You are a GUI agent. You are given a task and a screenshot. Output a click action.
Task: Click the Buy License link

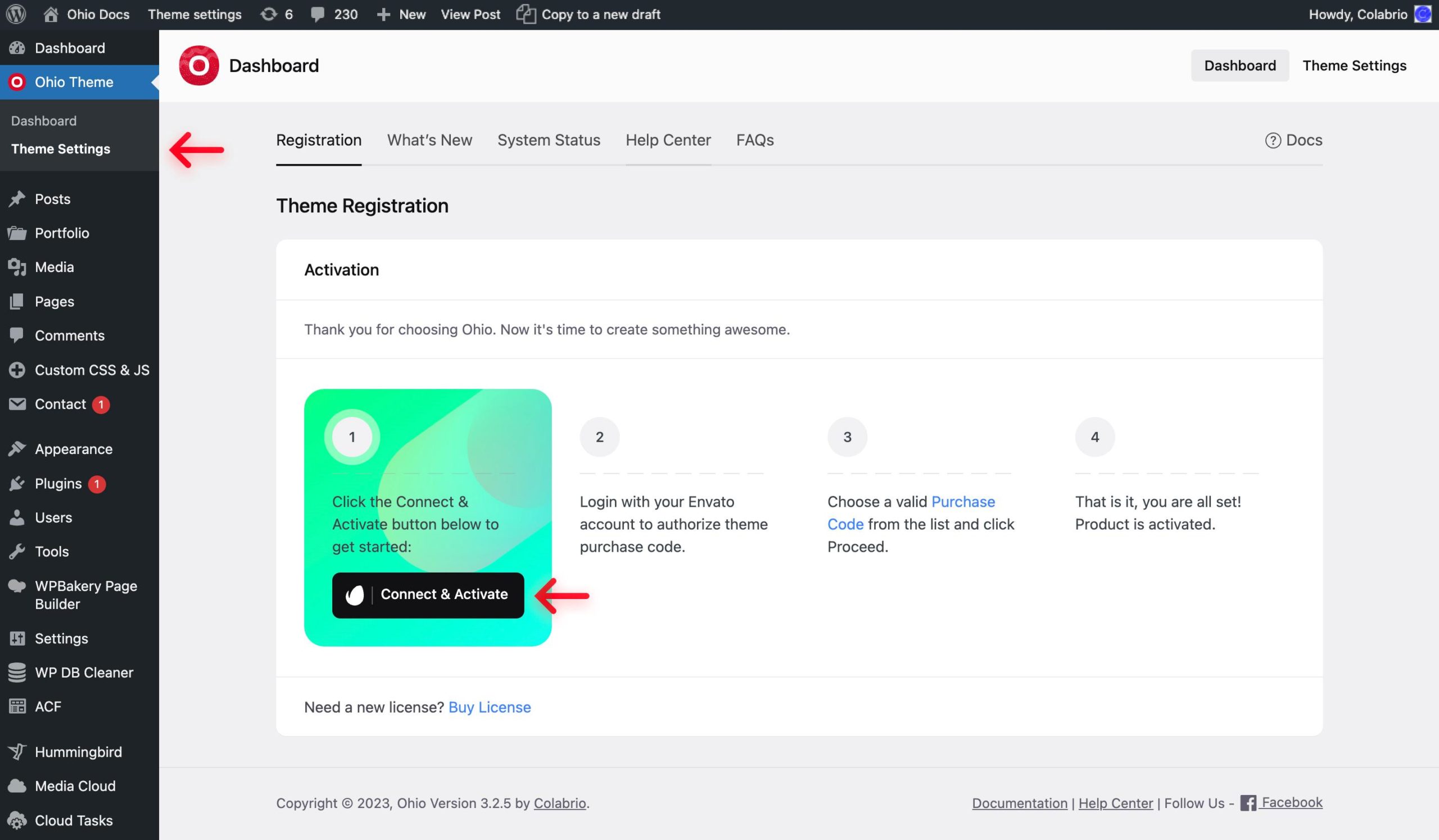point(490,707)
